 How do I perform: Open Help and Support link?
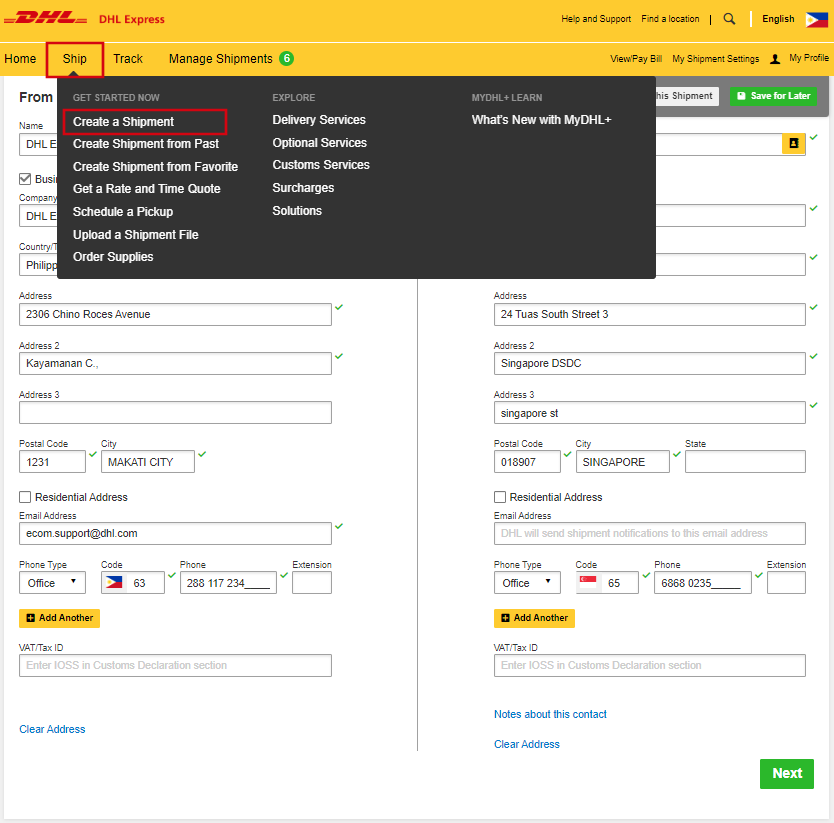coord(596,19)
